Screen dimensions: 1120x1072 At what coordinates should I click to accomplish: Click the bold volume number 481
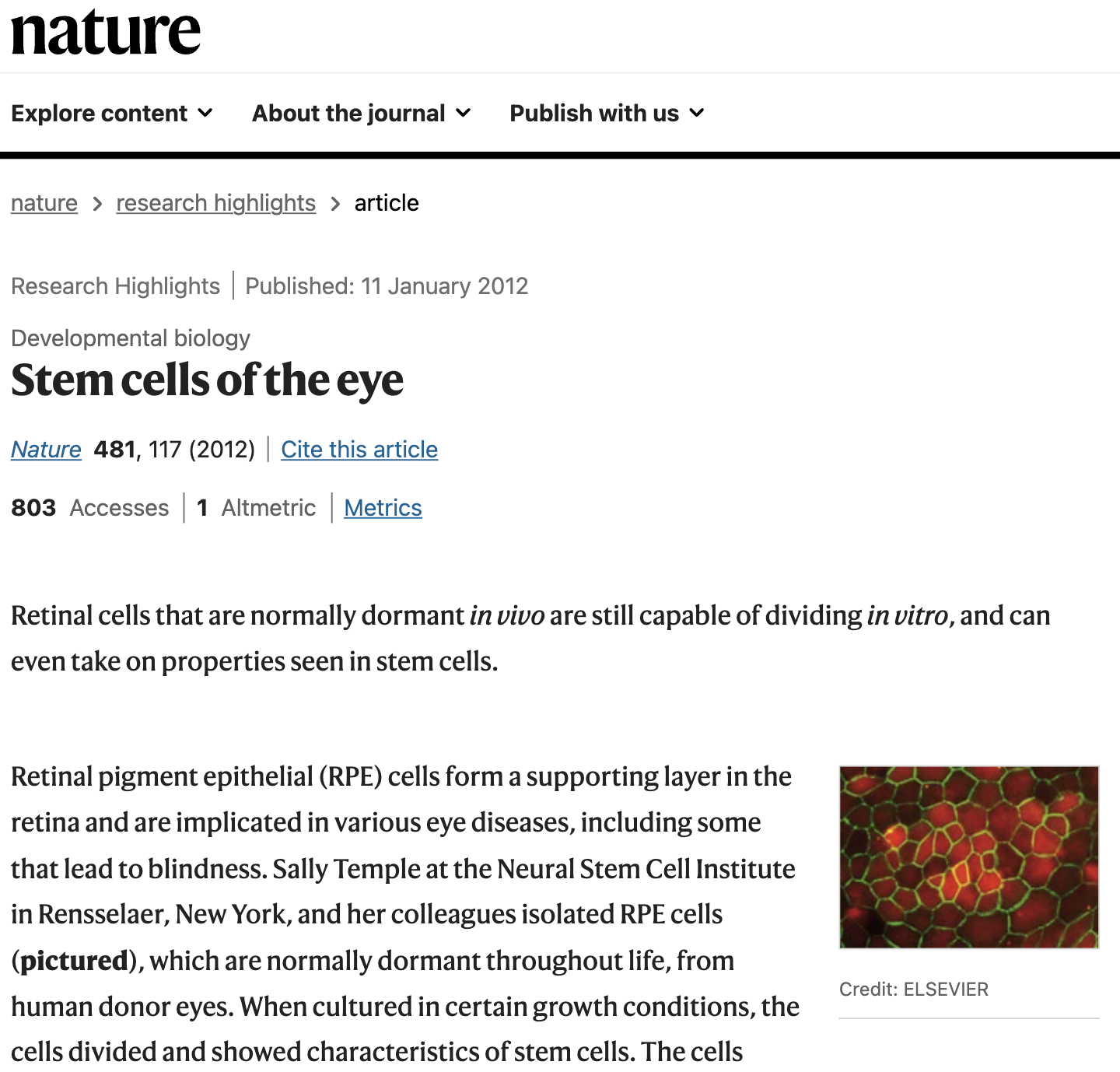(114, 450)
